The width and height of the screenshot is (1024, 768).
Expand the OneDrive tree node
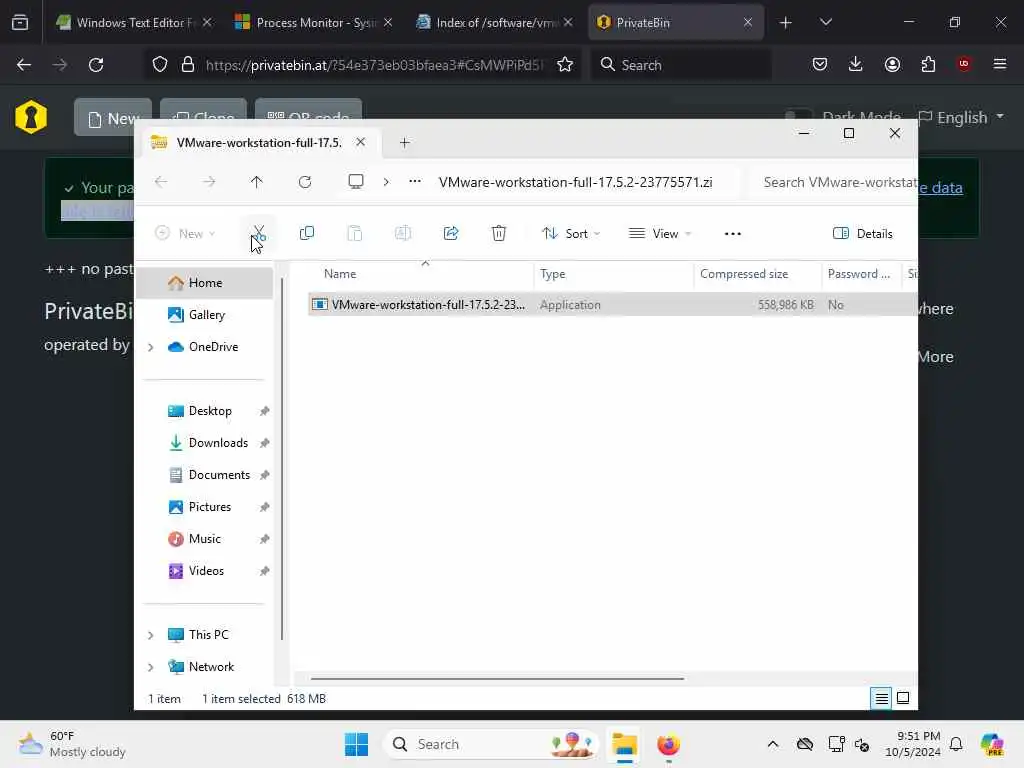tap(151, 347)
